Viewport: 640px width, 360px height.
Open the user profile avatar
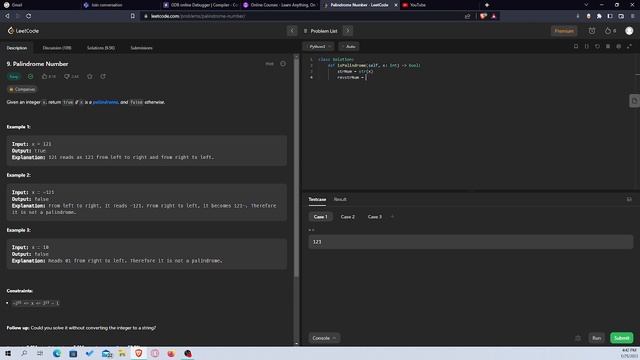629,31
